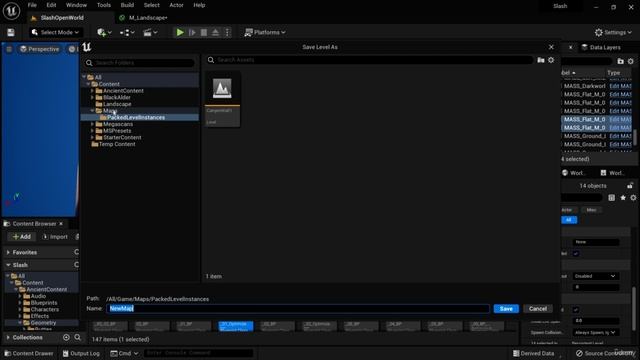The width and height of the screenshot is (640, 360).
Task: Open the Cmd dropdown
Action: click(124, 353)
